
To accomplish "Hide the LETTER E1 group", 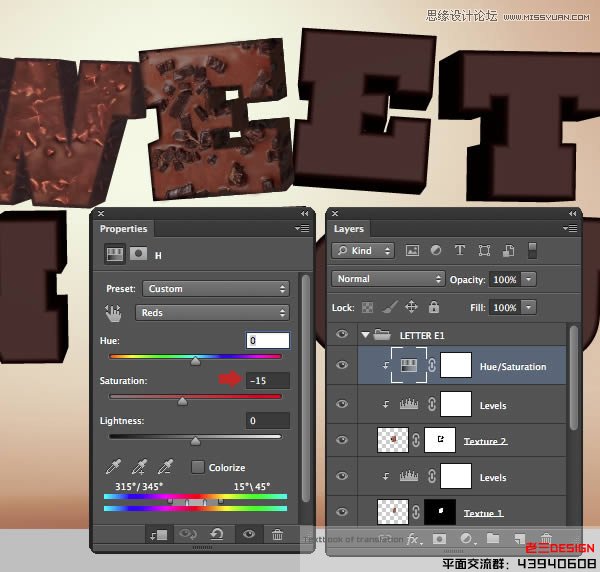I will (342, 334).
